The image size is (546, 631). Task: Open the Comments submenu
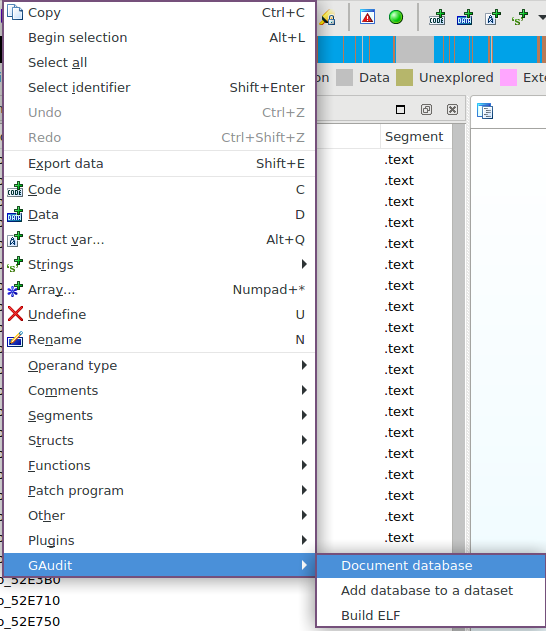[159, 390]
